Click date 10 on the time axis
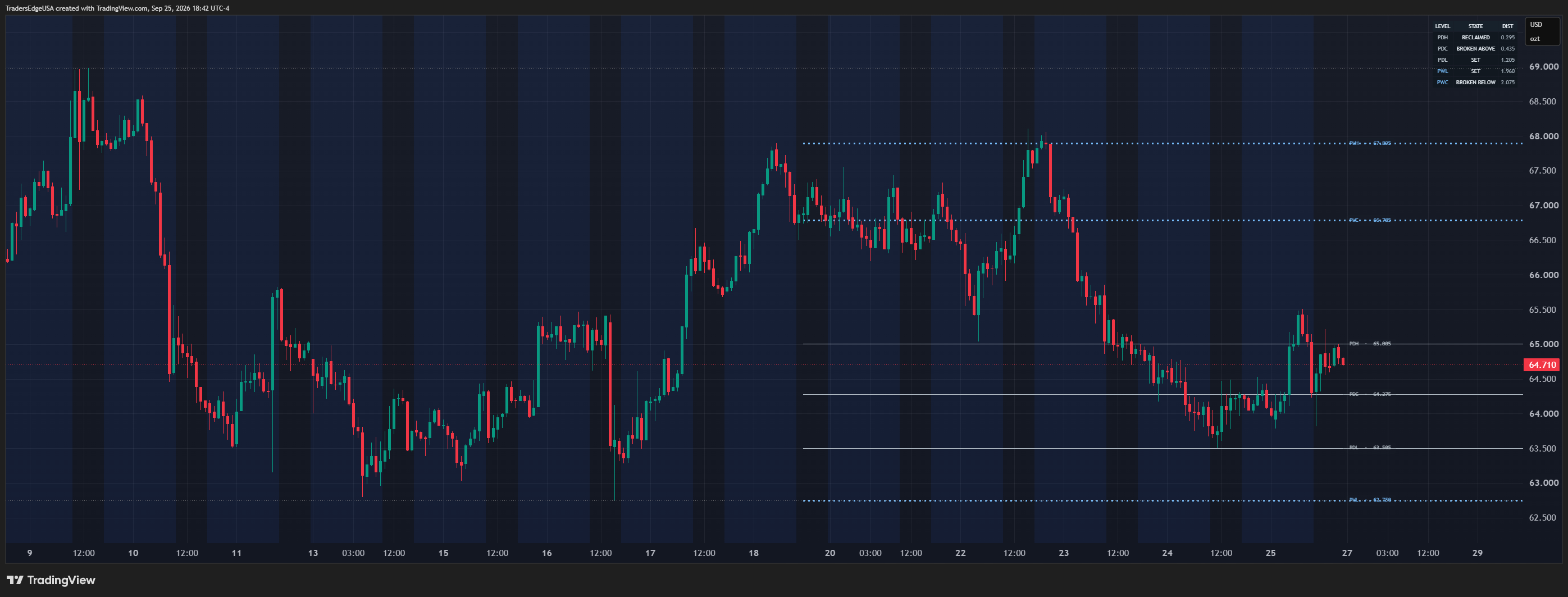 click(133, 553)
